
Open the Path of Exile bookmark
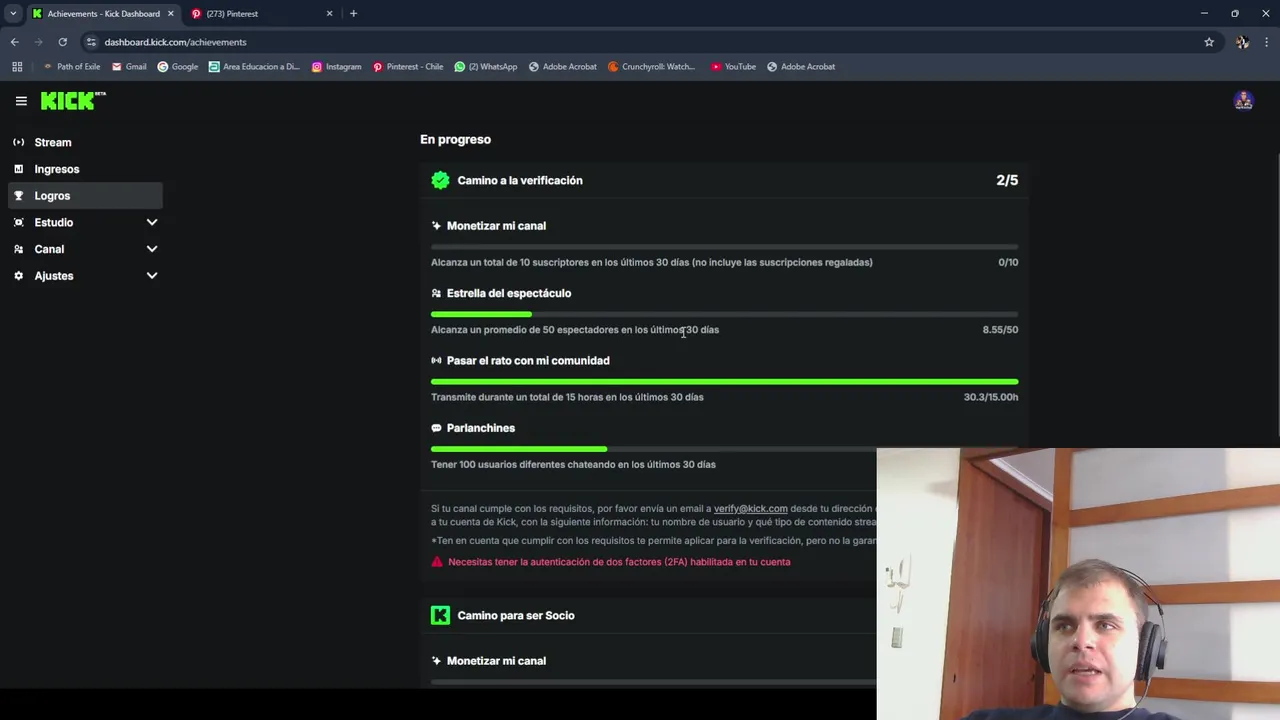point(71,67)
